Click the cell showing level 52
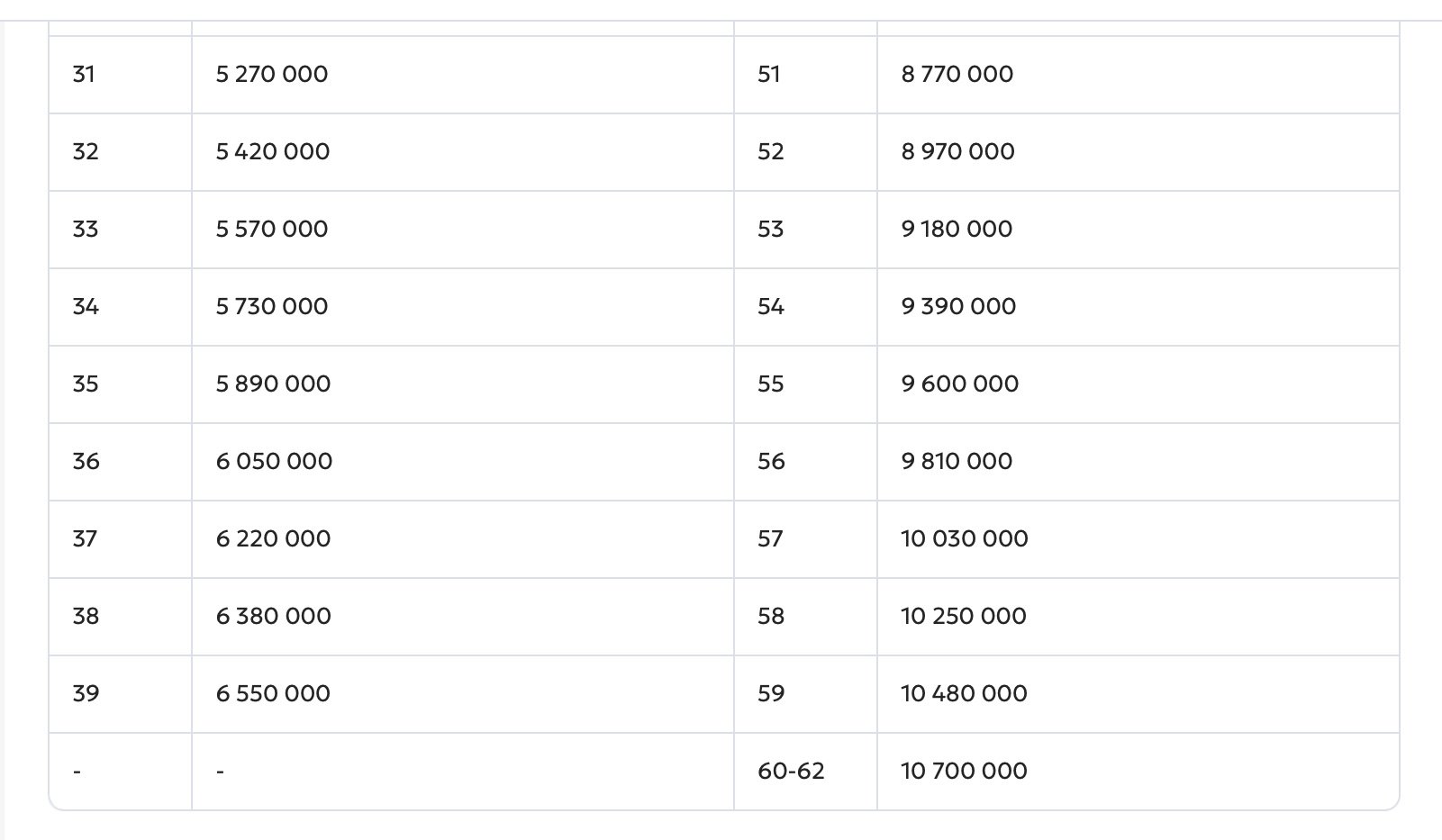 [771, 151]
